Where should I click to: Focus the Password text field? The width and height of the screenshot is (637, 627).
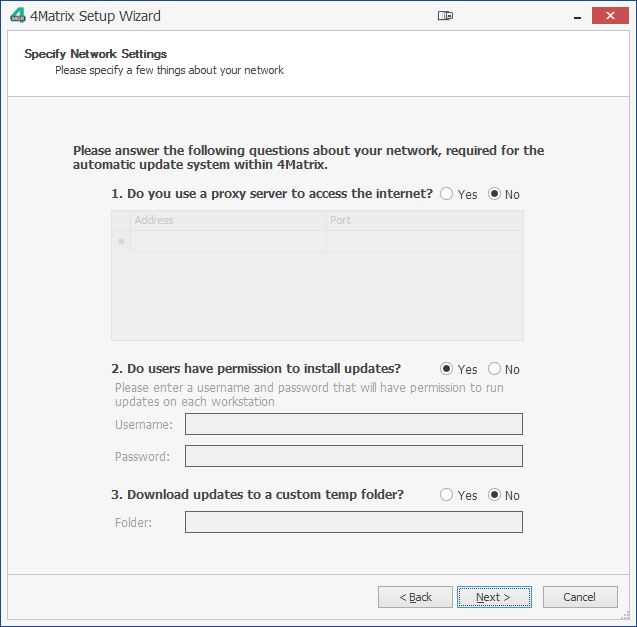[x=353, y=457]
